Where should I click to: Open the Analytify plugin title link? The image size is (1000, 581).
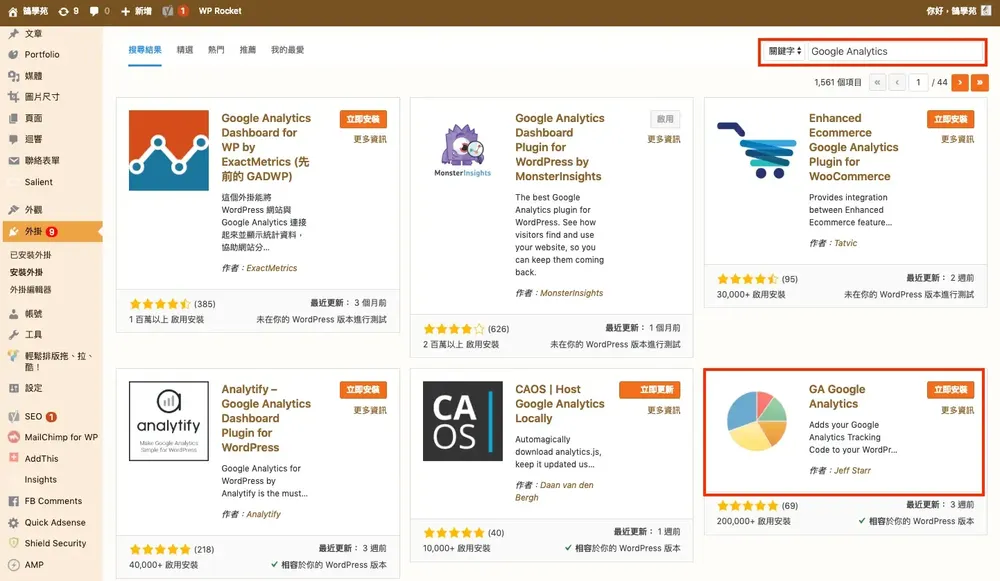point(266,418)
